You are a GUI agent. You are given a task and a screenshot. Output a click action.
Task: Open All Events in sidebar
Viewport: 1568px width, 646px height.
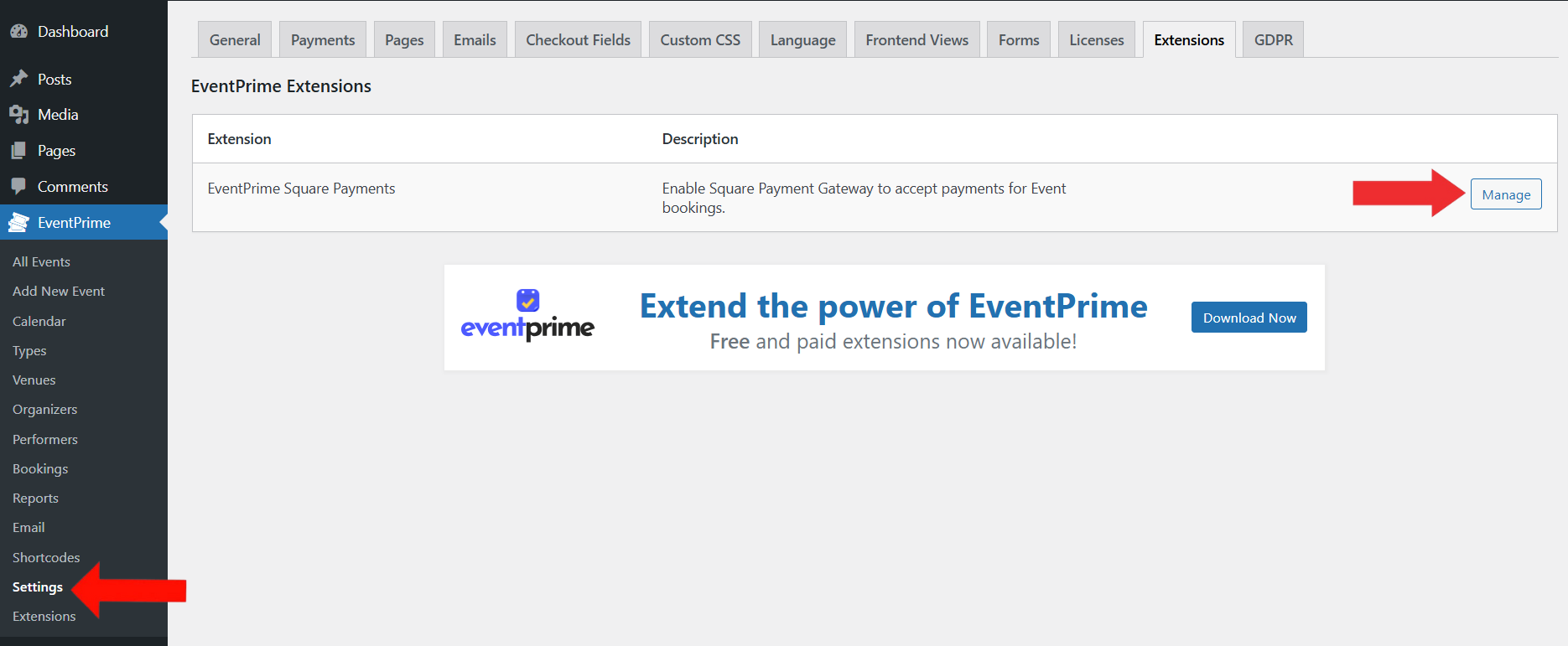(41, 262)
